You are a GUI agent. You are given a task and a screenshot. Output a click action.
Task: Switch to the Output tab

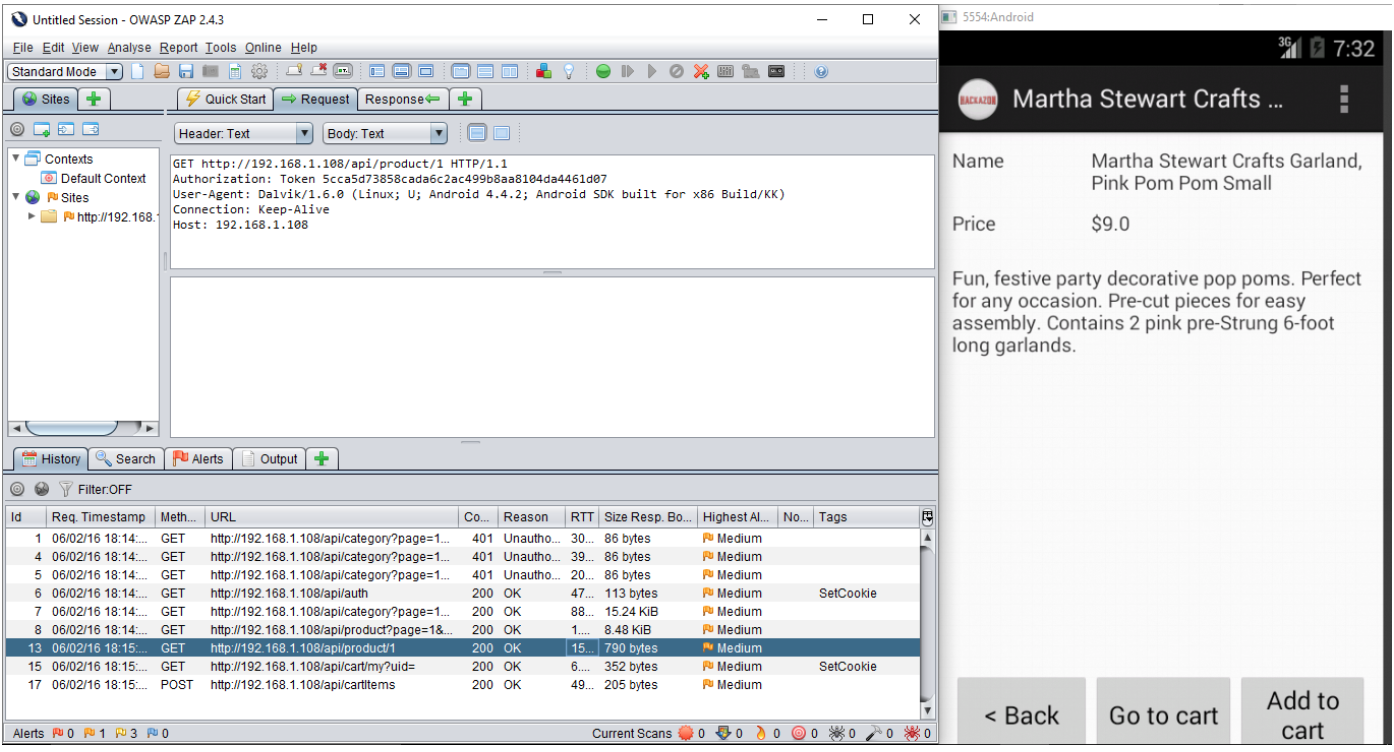pyautogui.click(x=269, y=459)
